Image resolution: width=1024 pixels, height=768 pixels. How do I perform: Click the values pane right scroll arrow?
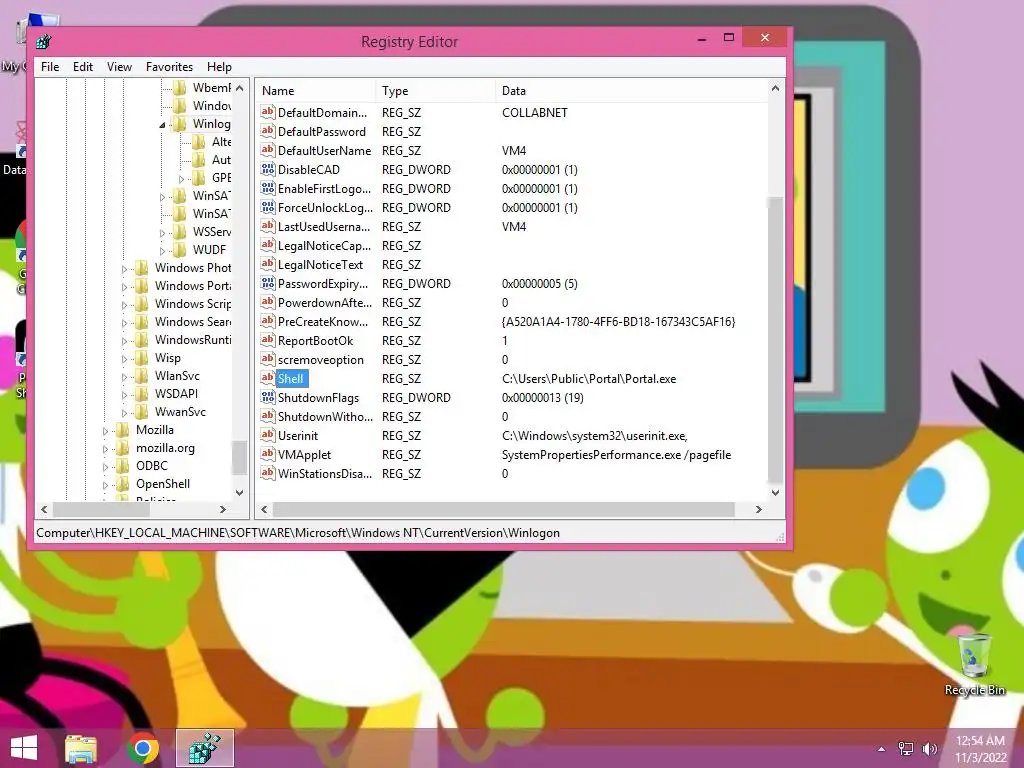758,509
